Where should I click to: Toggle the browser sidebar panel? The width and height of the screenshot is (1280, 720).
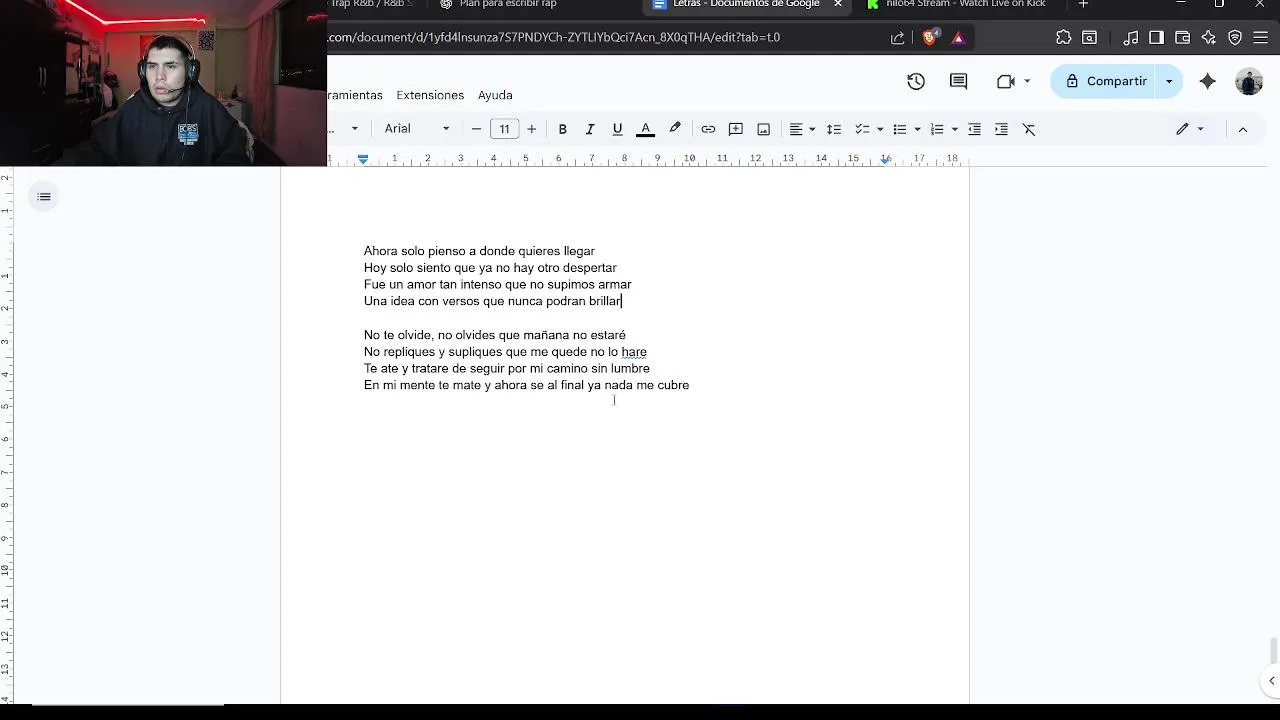click(x=1156, y=37)
